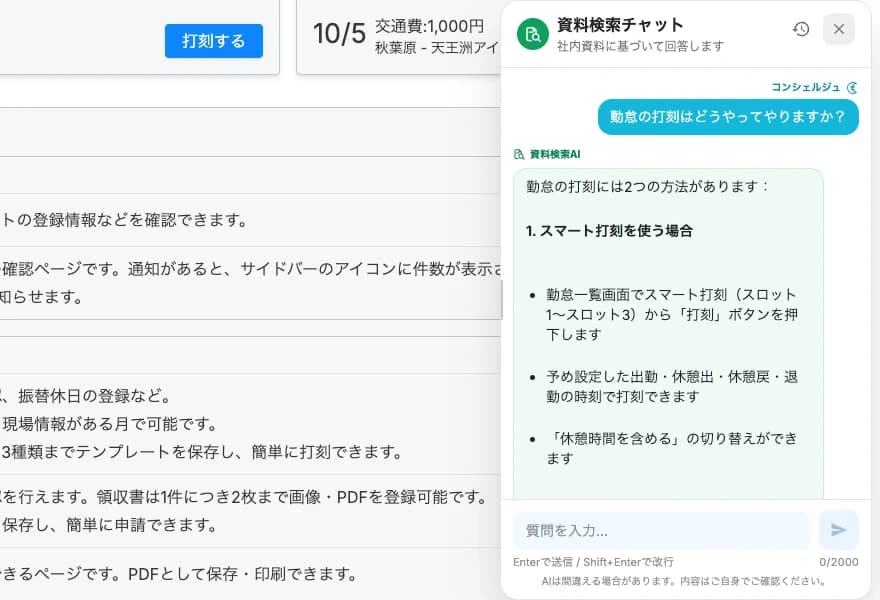Click the line 勤怠の打刻には2つの方法があります
This screenshot has height=600, width=880.
(647, 186)
